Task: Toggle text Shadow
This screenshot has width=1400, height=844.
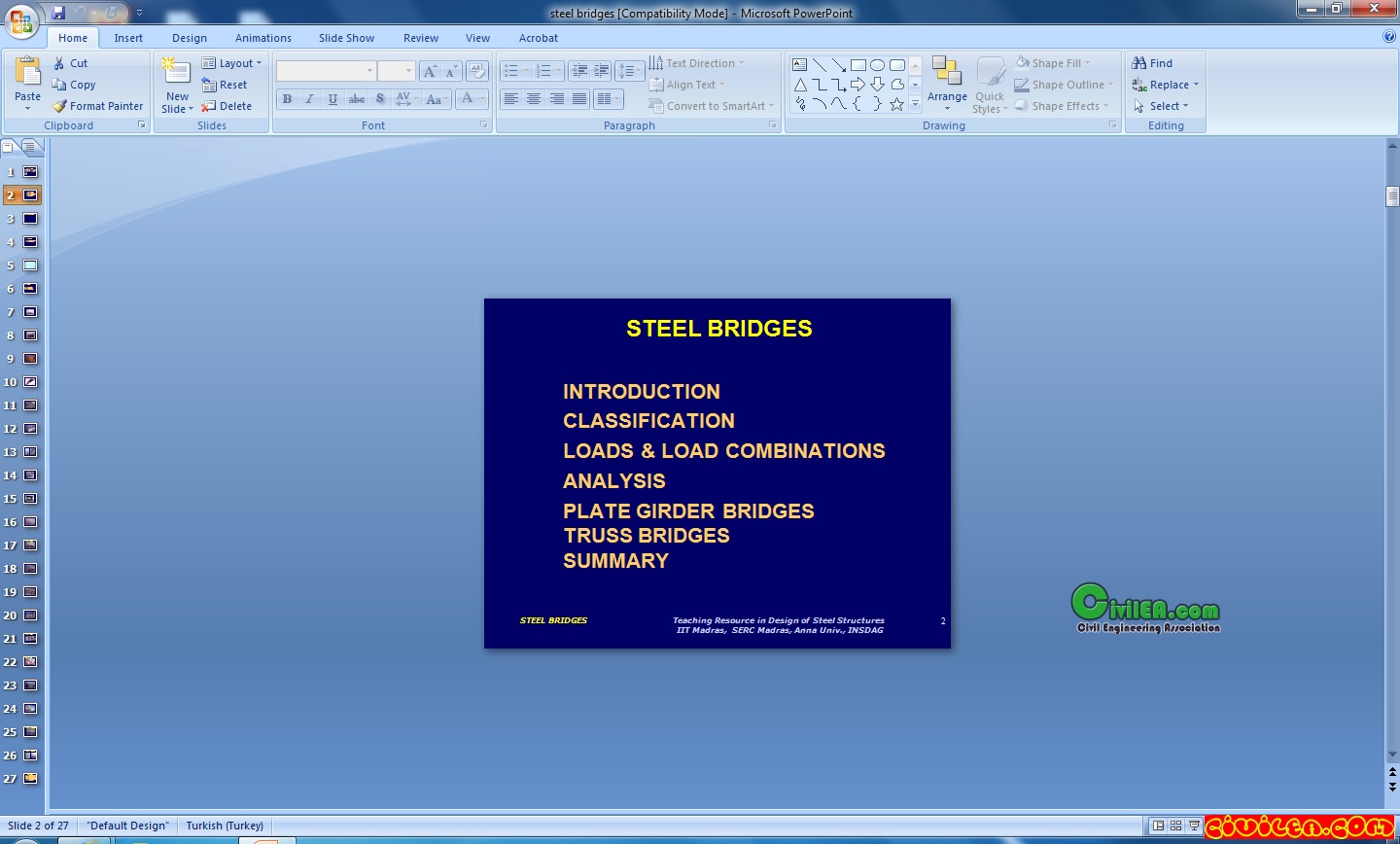Action: (380, 99)
